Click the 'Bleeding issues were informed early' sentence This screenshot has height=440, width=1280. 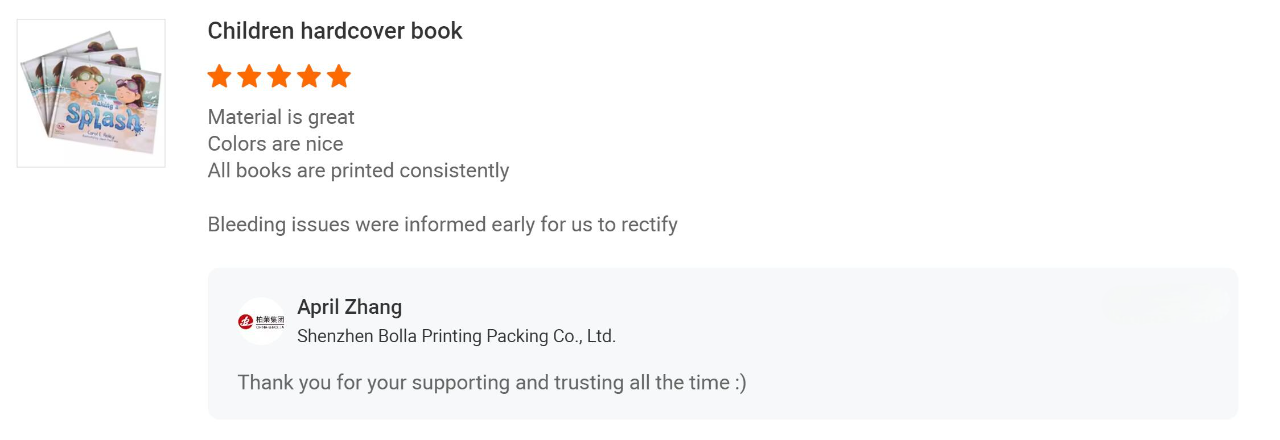click(443, 224)
